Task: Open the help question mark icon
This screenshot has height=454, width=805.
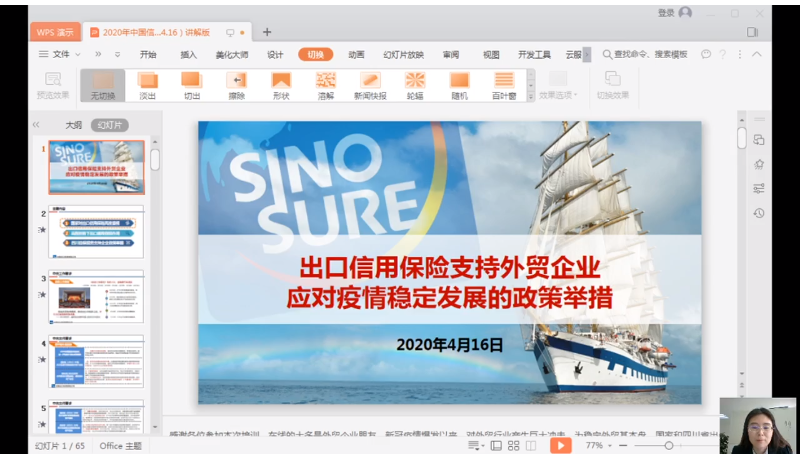Action: point(723,54)
